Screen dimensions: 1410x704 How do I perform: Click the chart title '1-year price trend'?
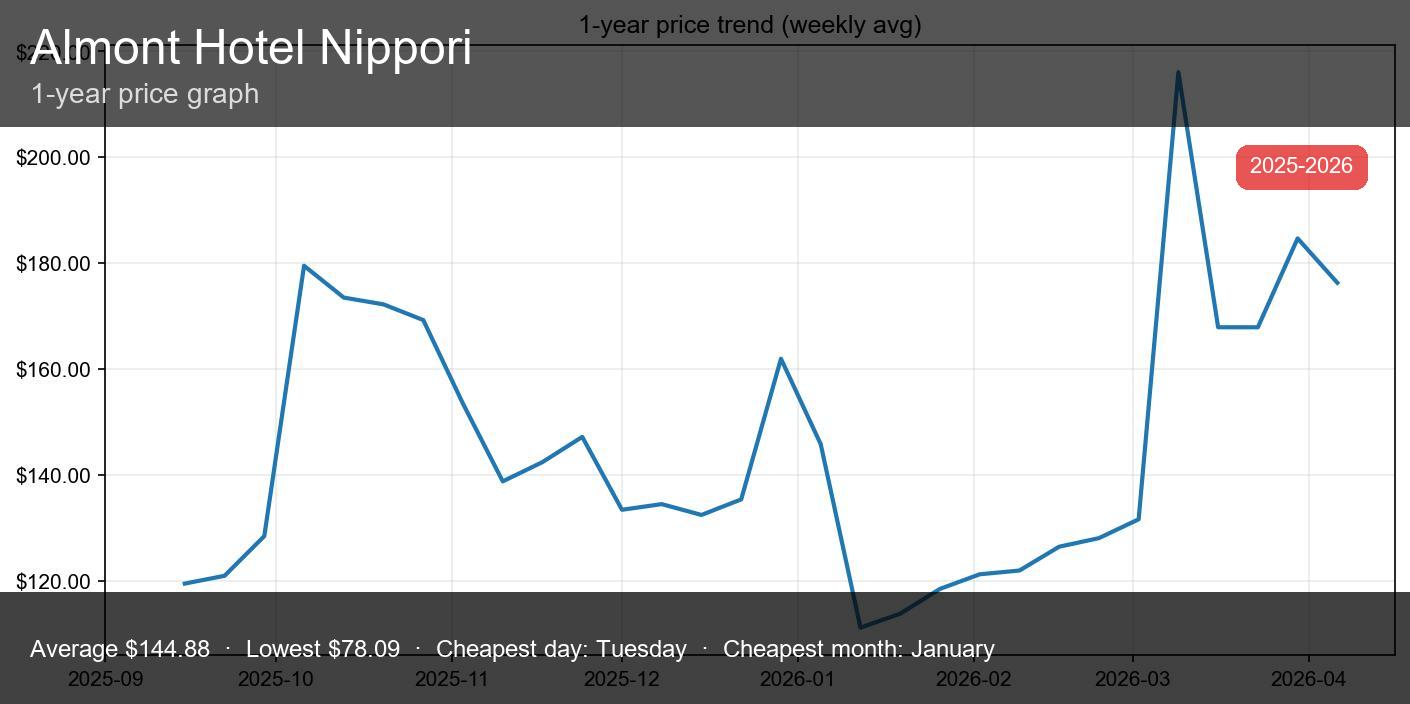pyautogui.click(x=749, y=25)
